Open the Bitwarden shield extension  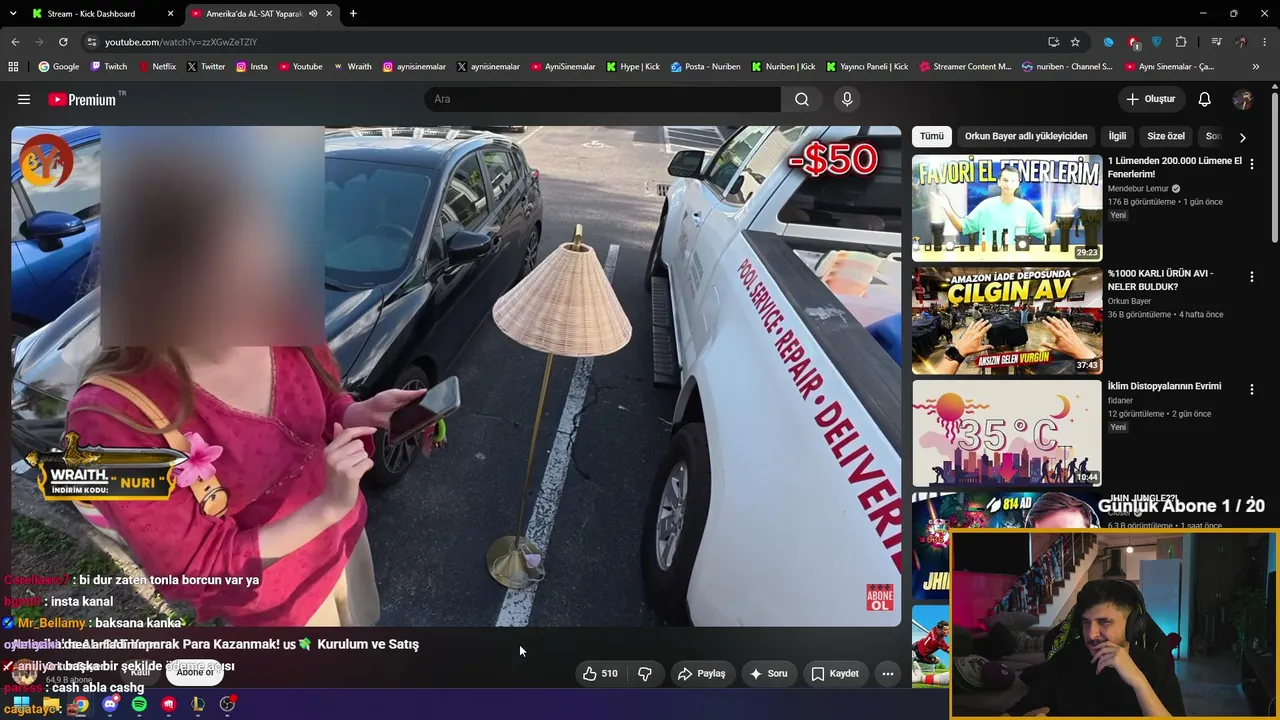tap(1157, 42)
